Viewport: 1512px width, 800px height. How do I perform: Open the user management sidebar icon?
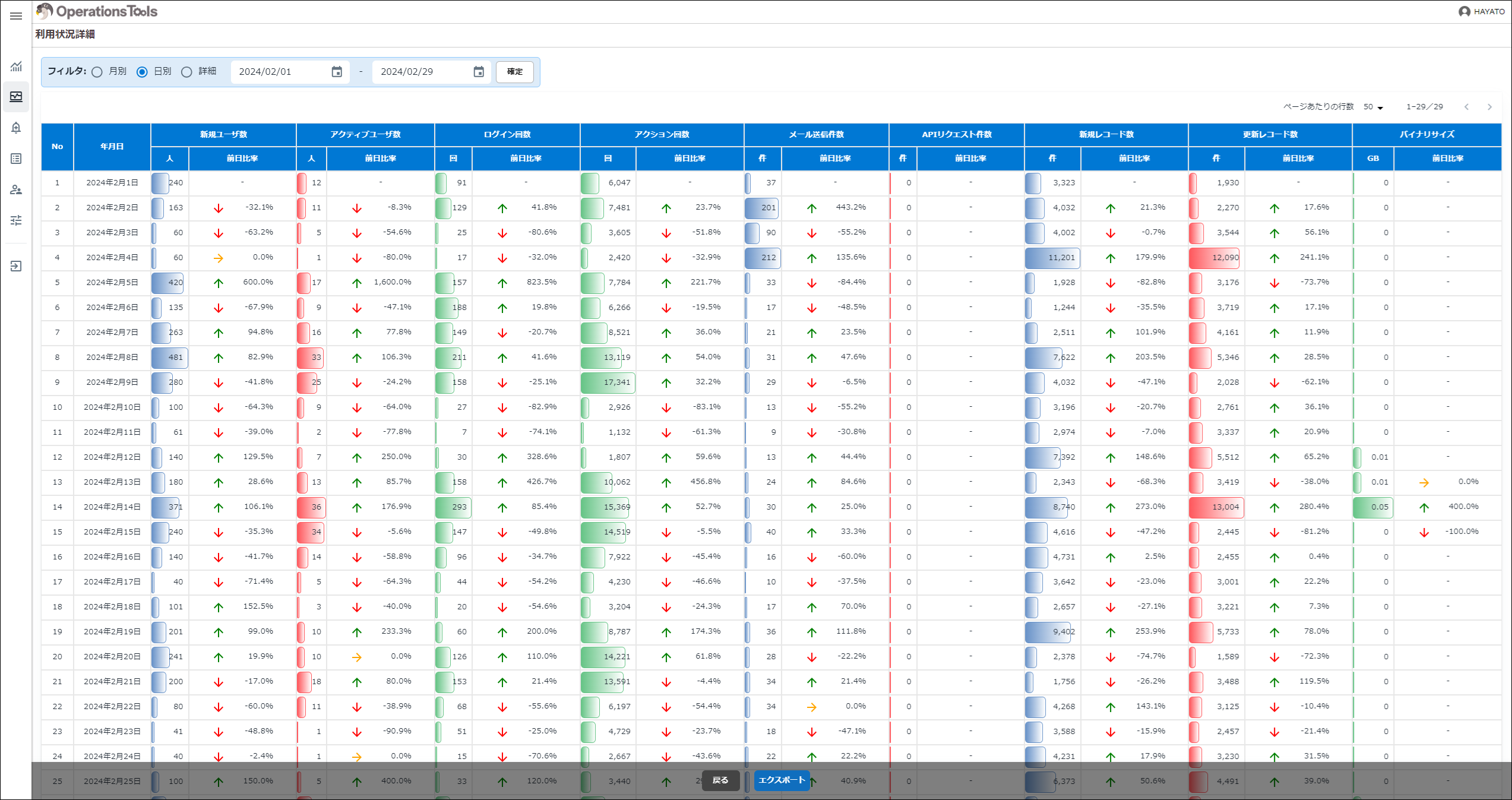click(16, 189)
